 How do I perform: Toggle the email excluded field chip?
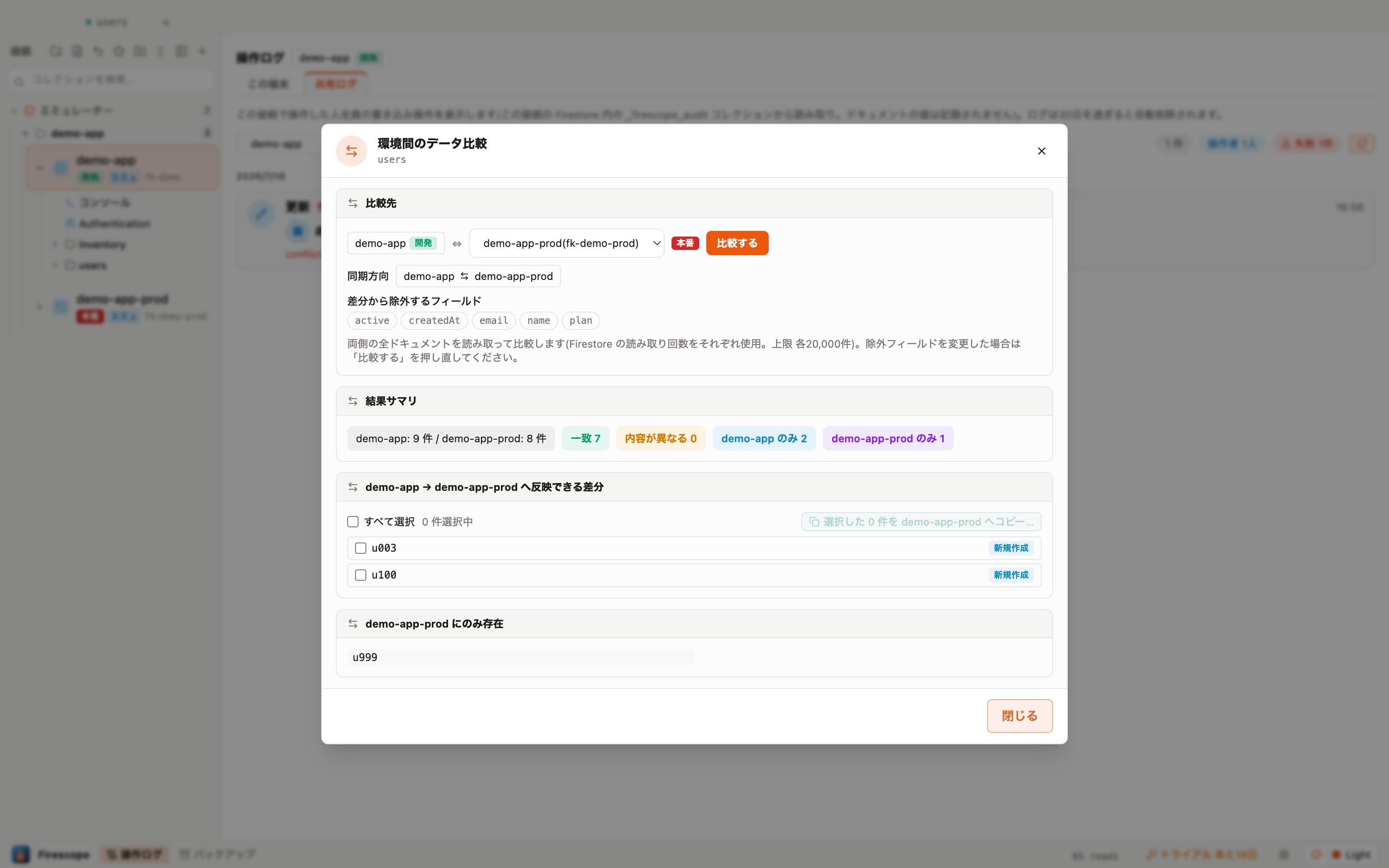[494, 321]
